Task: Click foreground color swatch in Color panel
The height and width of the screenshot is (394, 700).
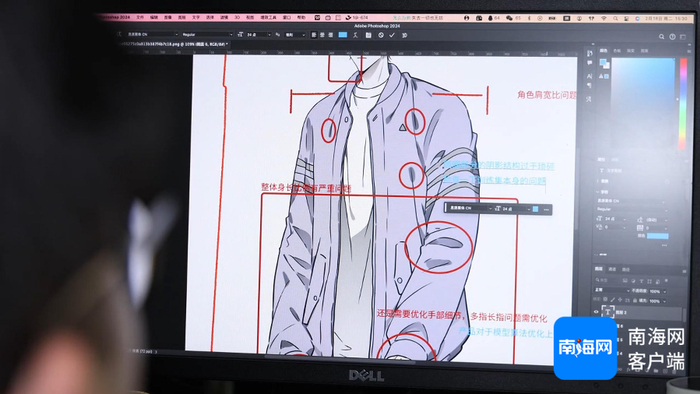Action: point(603,62)
